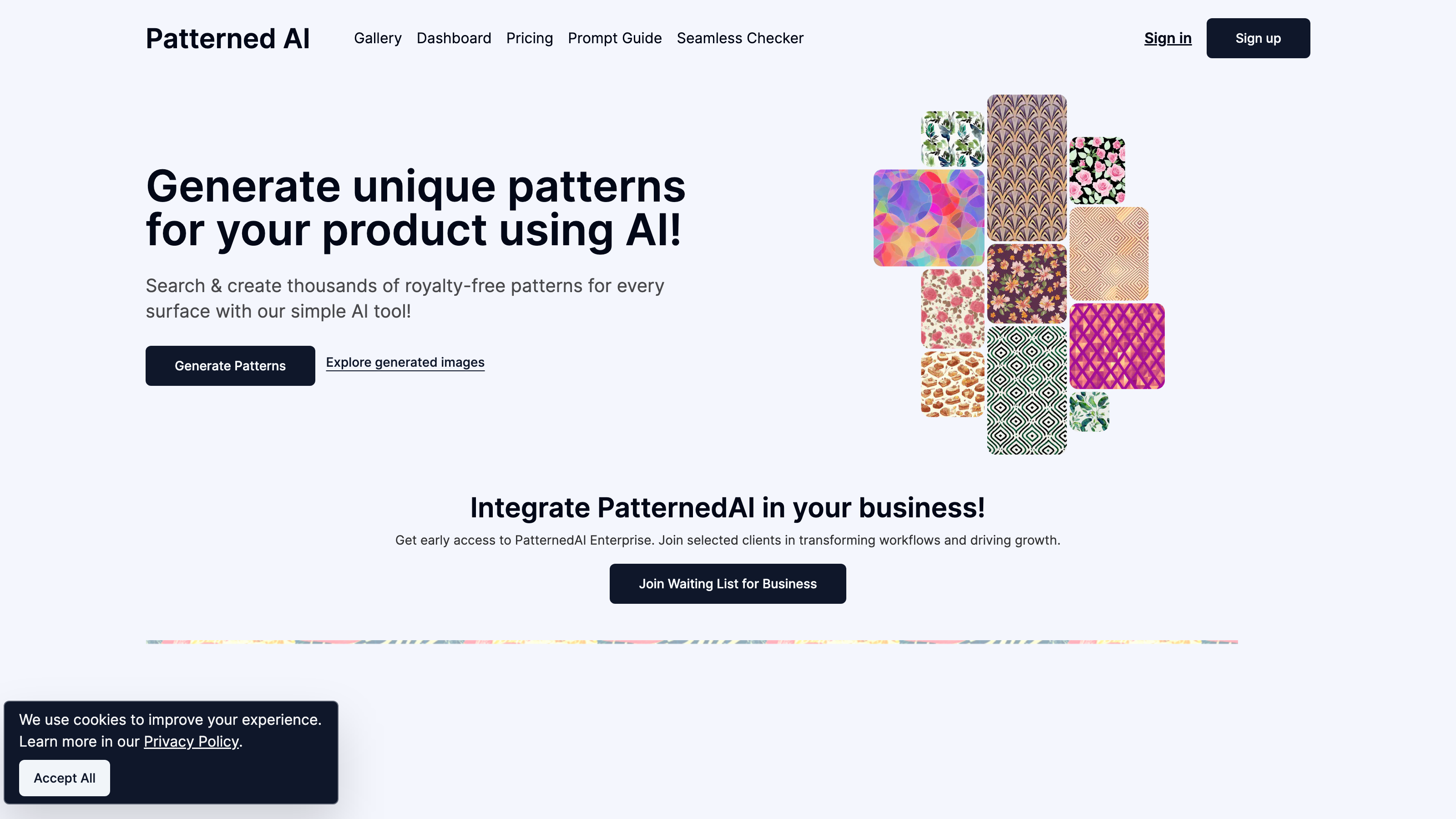Accept all cookies toggle
1456x819 pixels.
(x=64, y=778)
